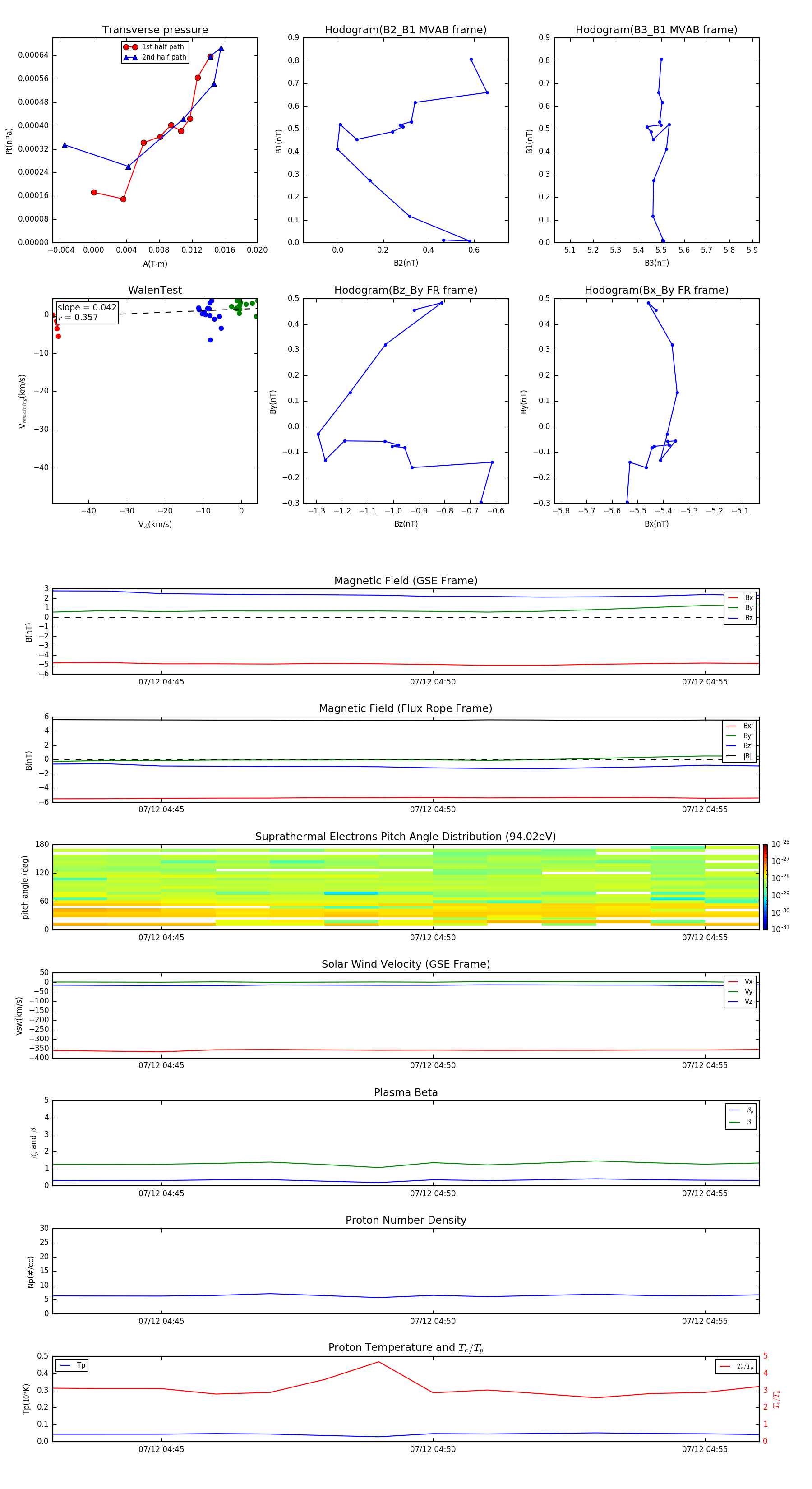
Task: Click Bx legend entry in GSE magnetic field
Action: click(741, 598)
